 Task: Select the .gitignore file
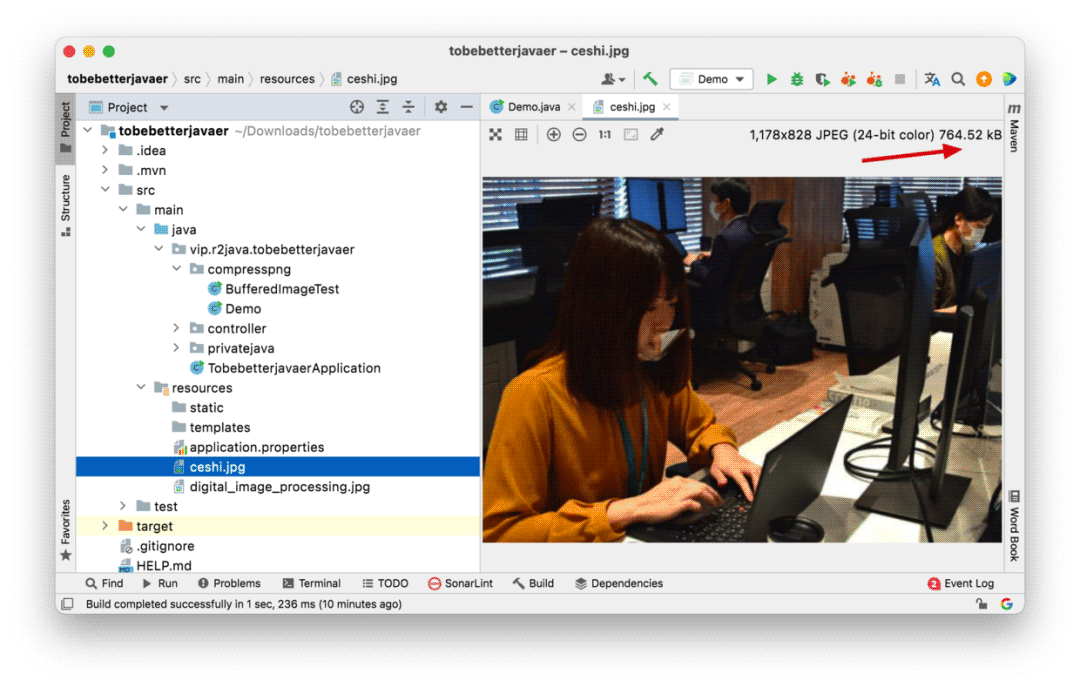tap(165, 546)
